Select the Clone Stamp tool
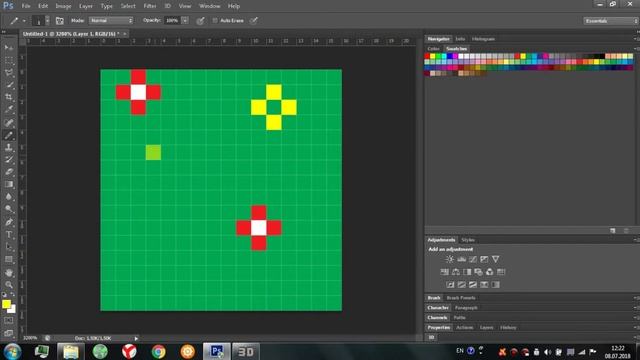Image resolution: width=640 pixels, height=360 pixels. click(x=9, y=147)
